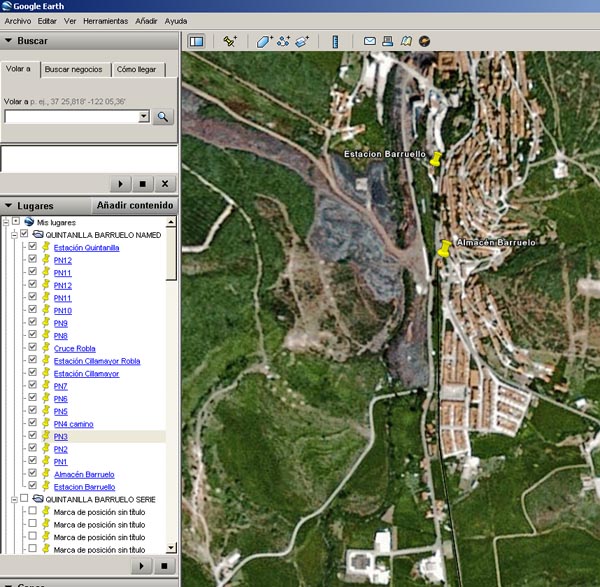Uncheck the Cruce Robla placemark checkbox

point(33,348)
